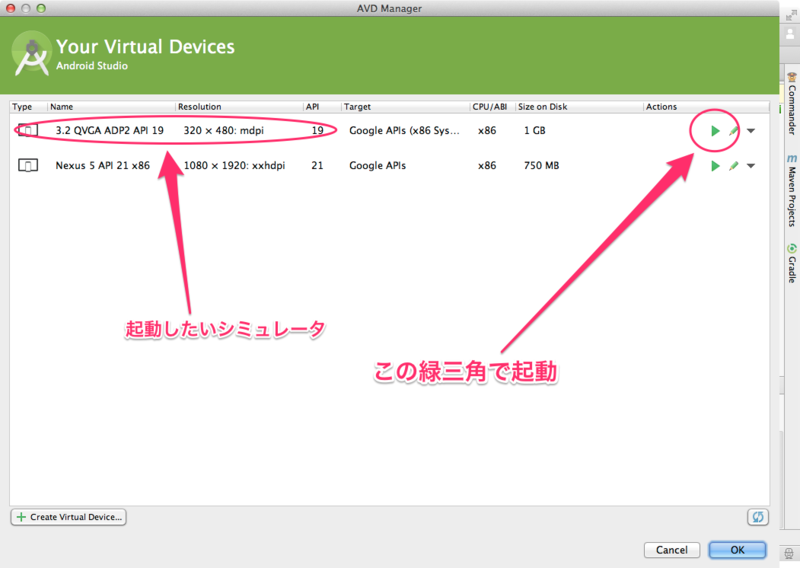Click the '320 × 480: mdpi' resolution cell
Image resolution: width=800 pixels, height=568 pixels.
(x=223, y=130)
